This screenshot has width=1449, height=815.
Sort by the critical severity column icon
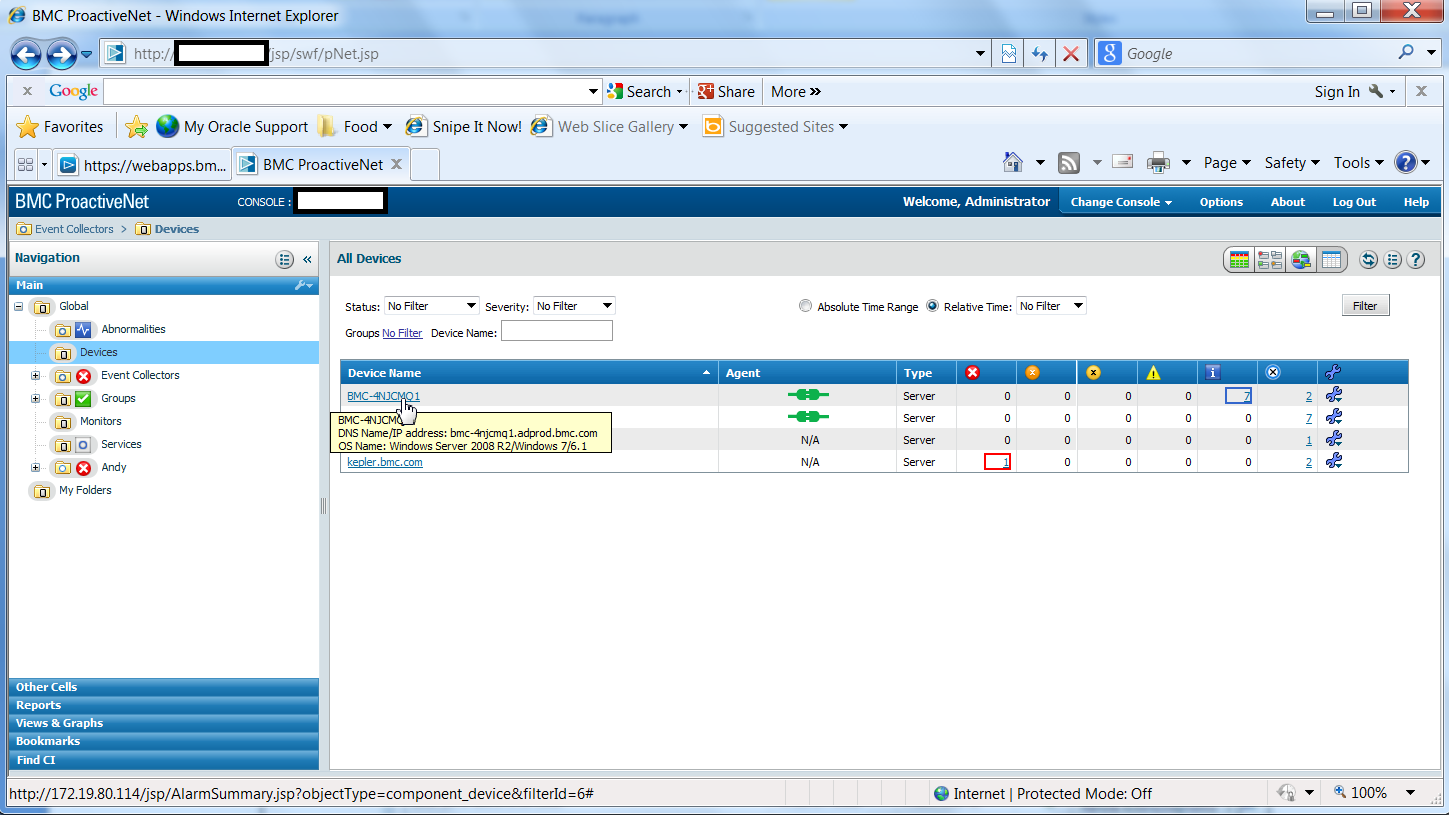pos(972,373)
